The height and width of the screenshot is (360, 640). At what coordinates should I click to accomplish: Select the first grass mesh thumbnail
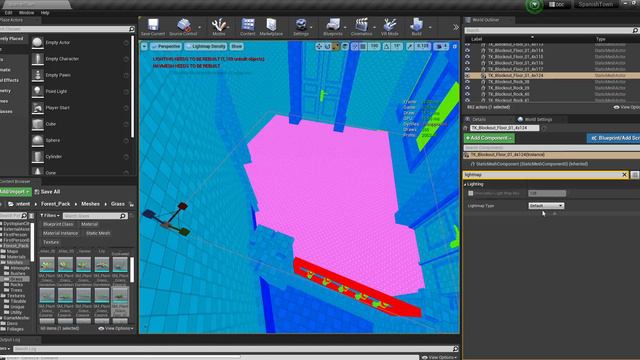(47, 265)
